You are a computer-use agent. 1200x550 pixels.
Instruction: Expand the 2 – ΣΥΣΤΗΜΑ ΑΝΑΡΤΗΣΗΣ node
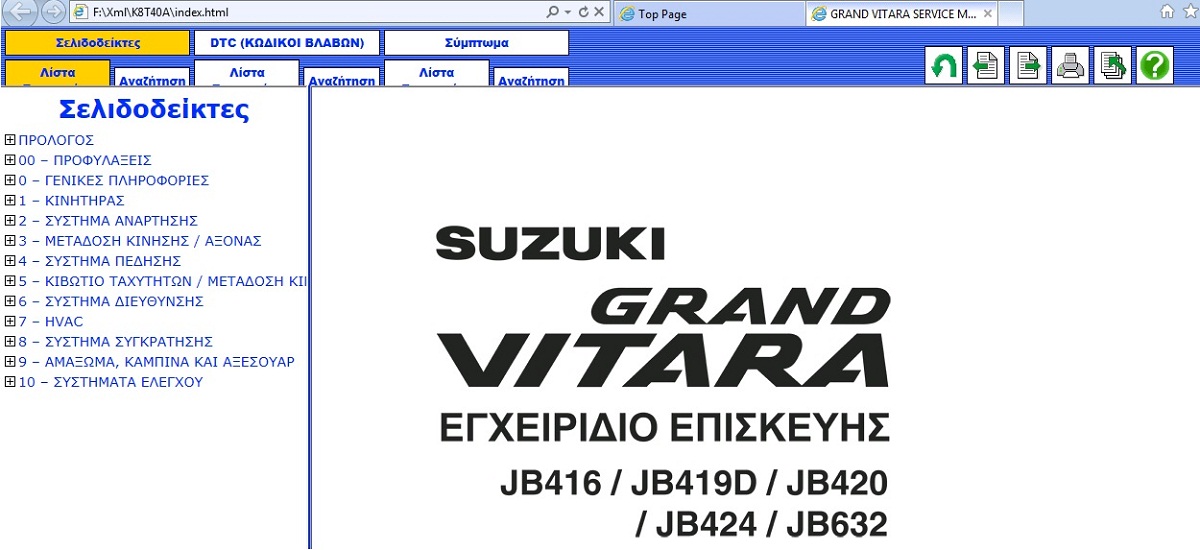[x=10, y=220]
